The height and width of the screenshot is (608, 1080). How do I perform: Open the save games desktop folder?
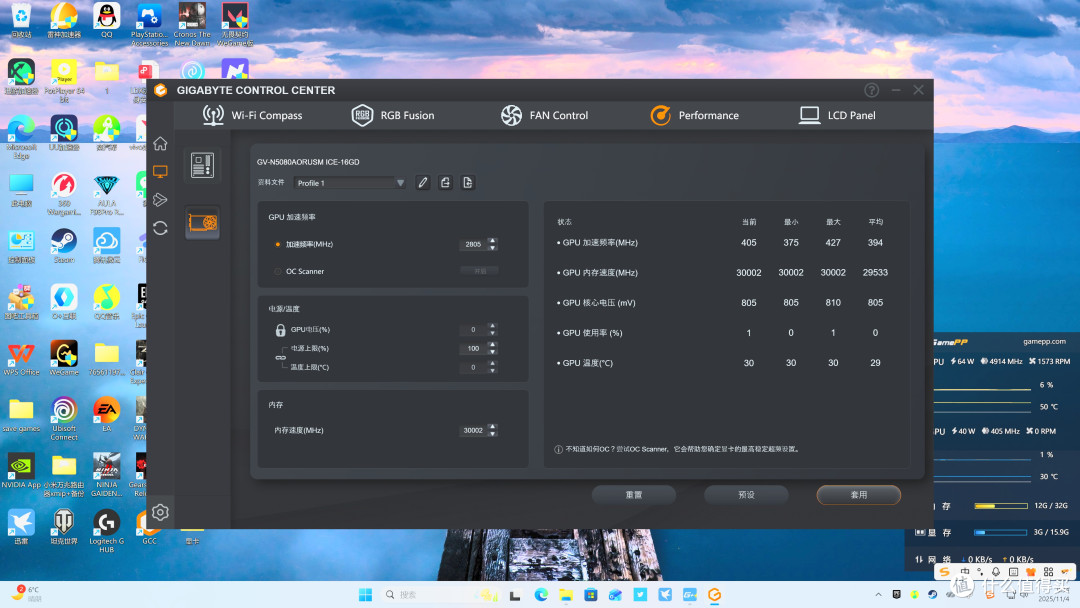tap(21, 415)
